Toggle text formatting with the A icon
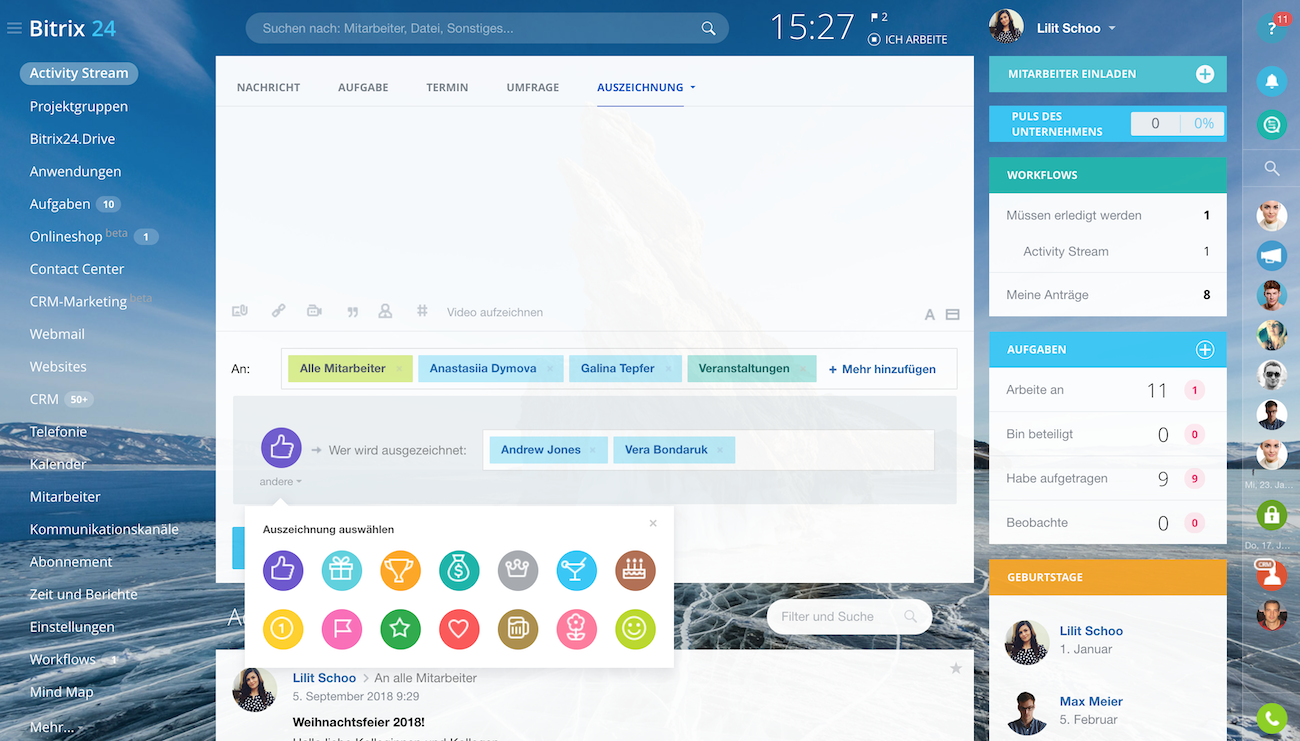 click(929, 314)
